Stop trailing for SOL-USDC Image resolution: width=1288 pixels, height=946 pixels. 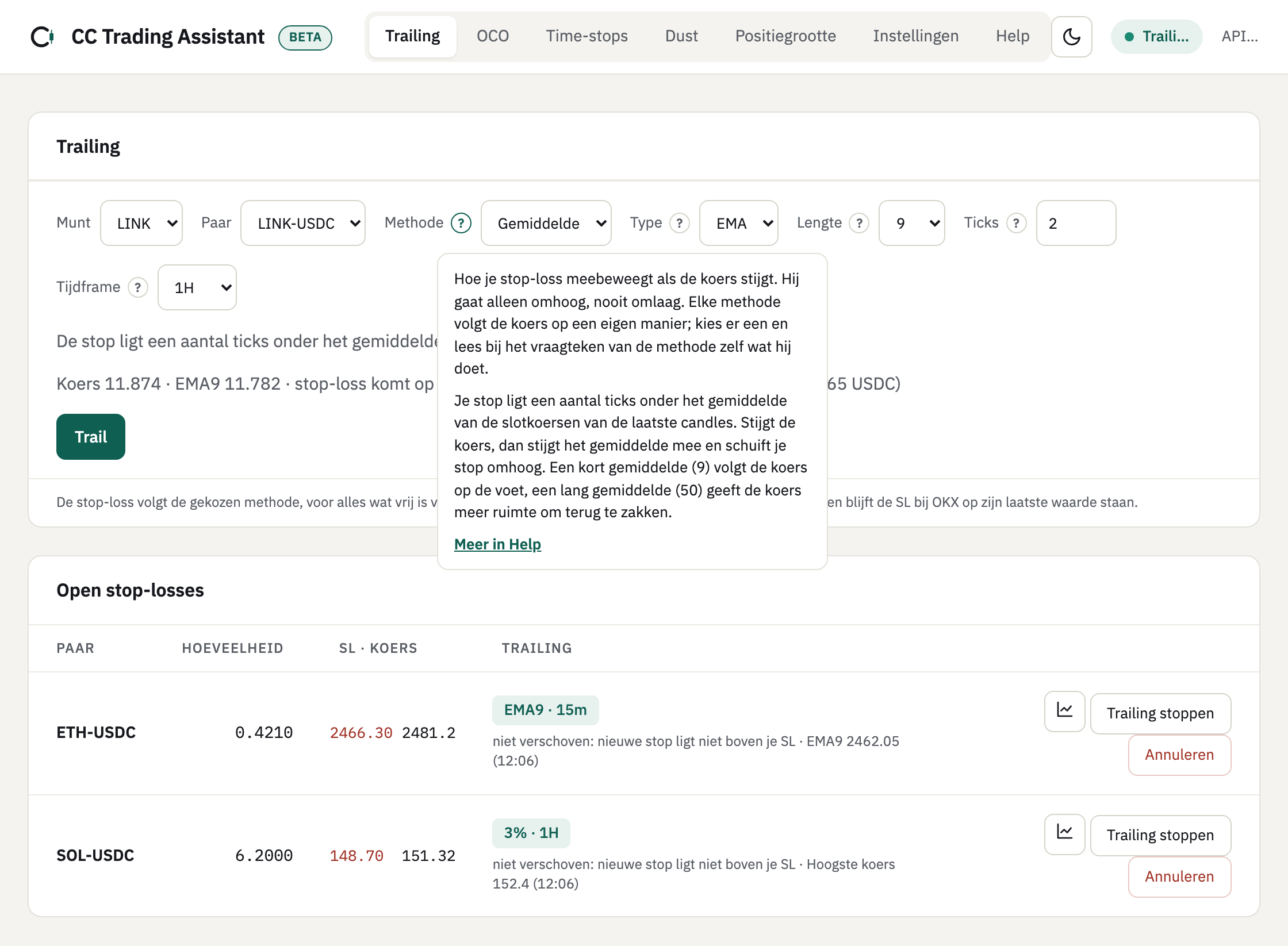coord(1160,835)
